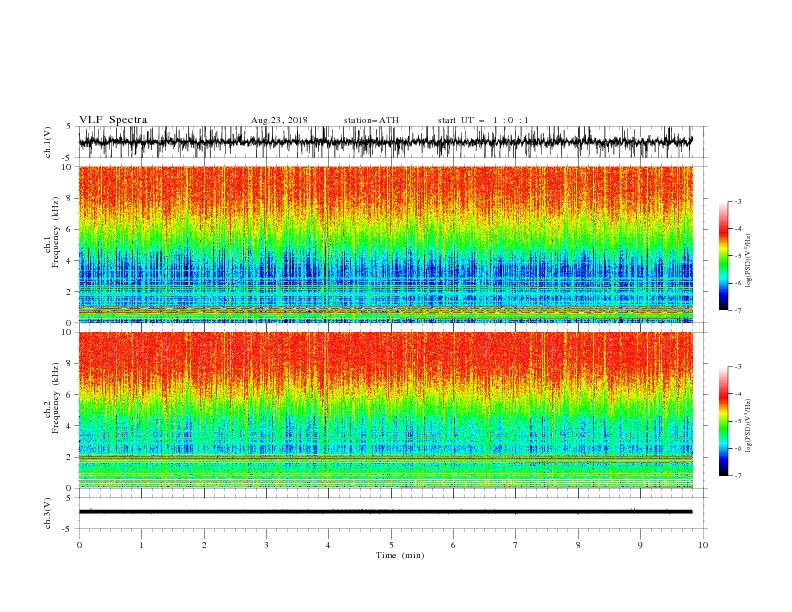
Task: Click the '4' kHz tick on ch.2 frequency axis
Action: (68, 426)
